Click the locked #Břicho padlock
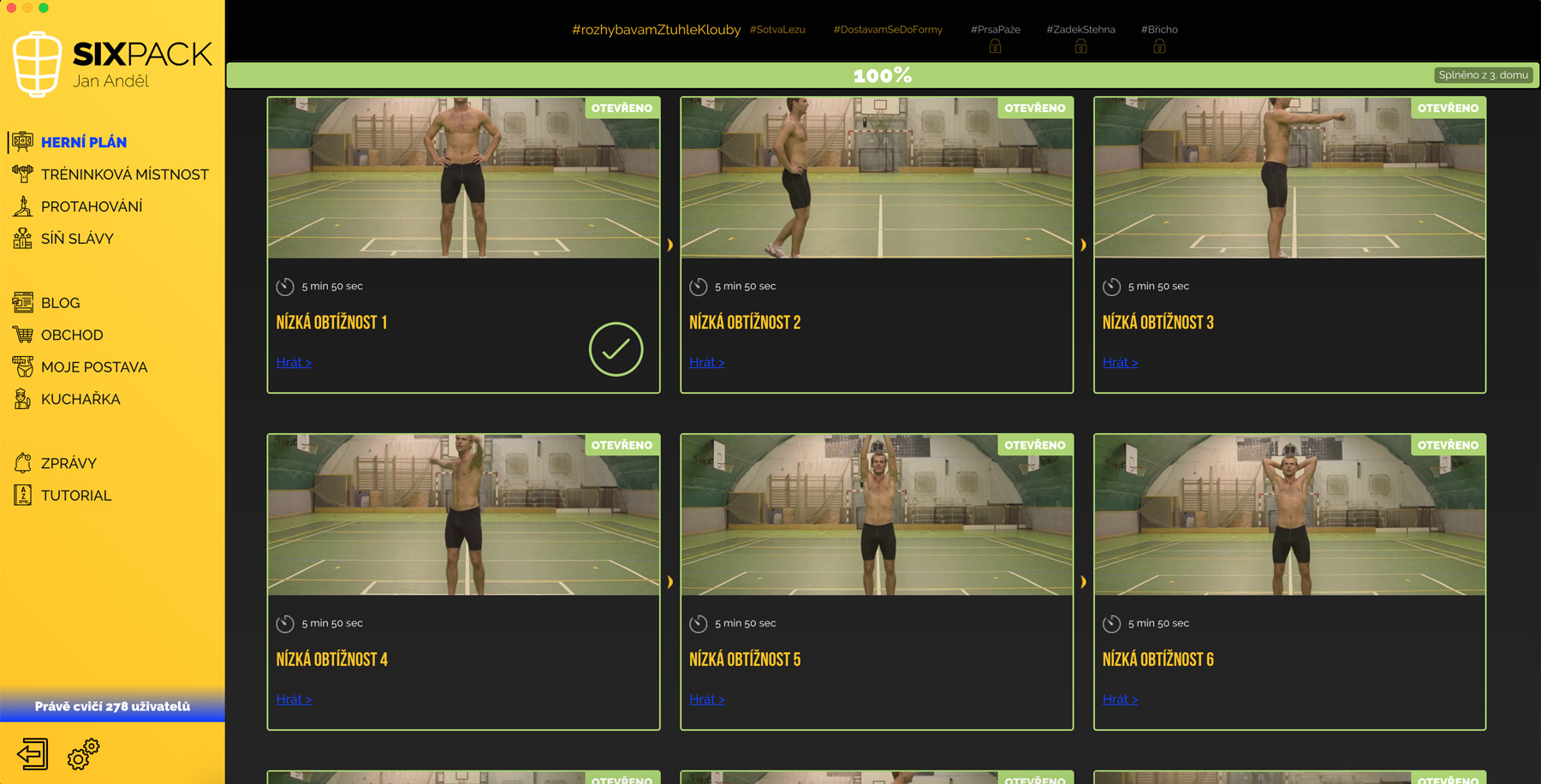 pyautogui.click(x=1159, y=46)
